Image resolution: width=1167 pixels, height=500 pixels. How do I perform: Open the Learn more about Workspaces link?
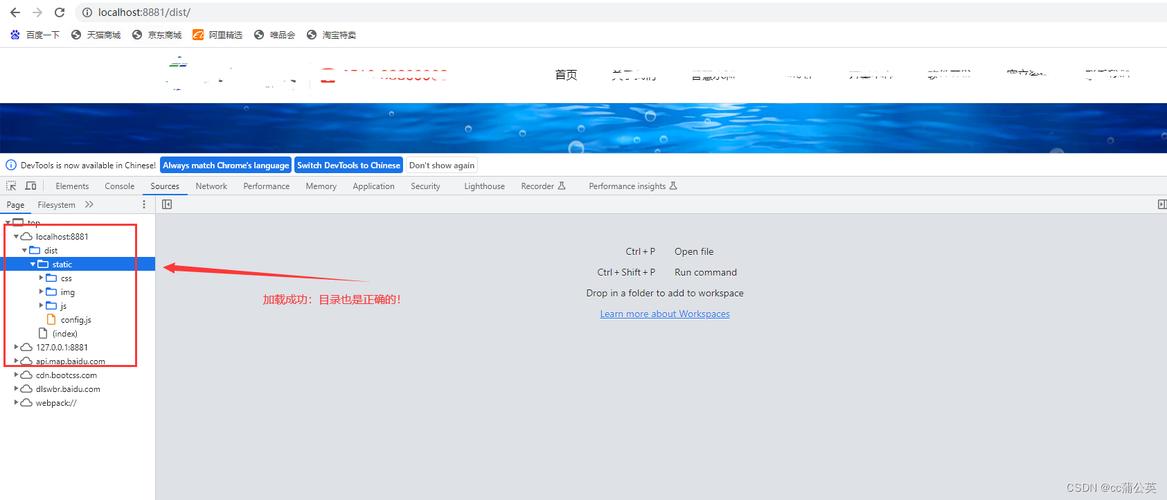point(665,314)
